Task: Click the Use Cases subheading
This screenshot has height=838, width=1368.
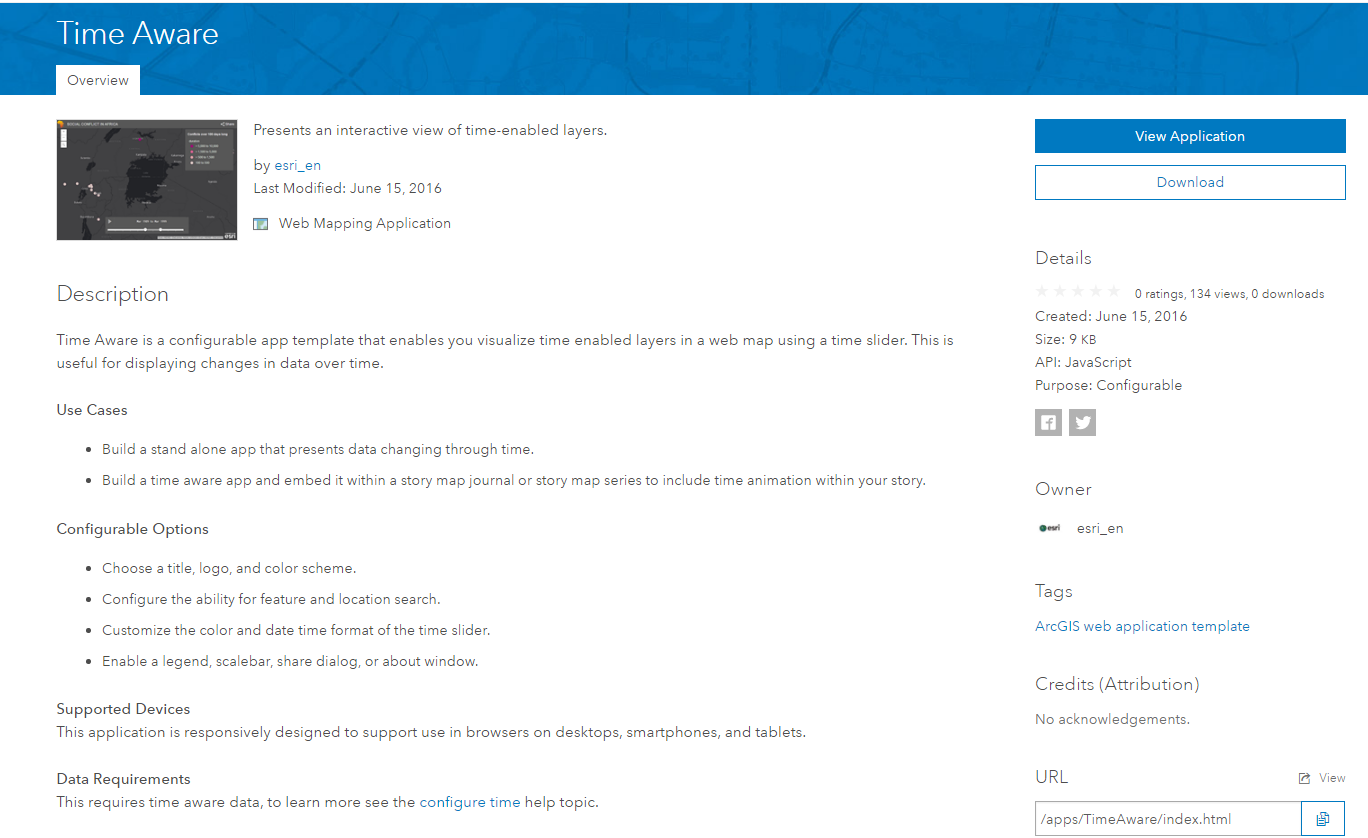Action: 92,410
